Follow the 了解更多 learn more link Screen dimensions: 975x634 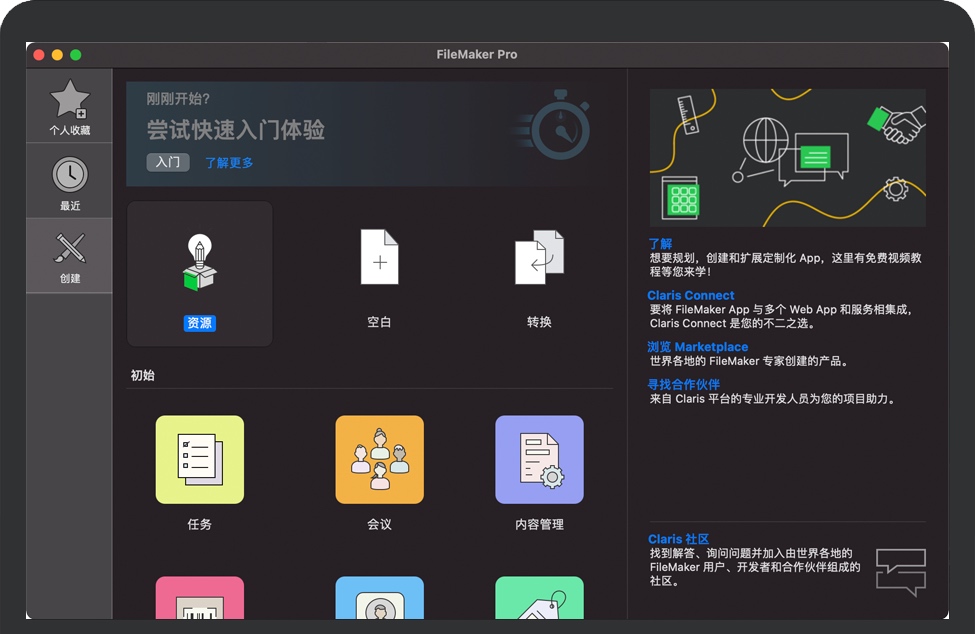pos(229,163)
